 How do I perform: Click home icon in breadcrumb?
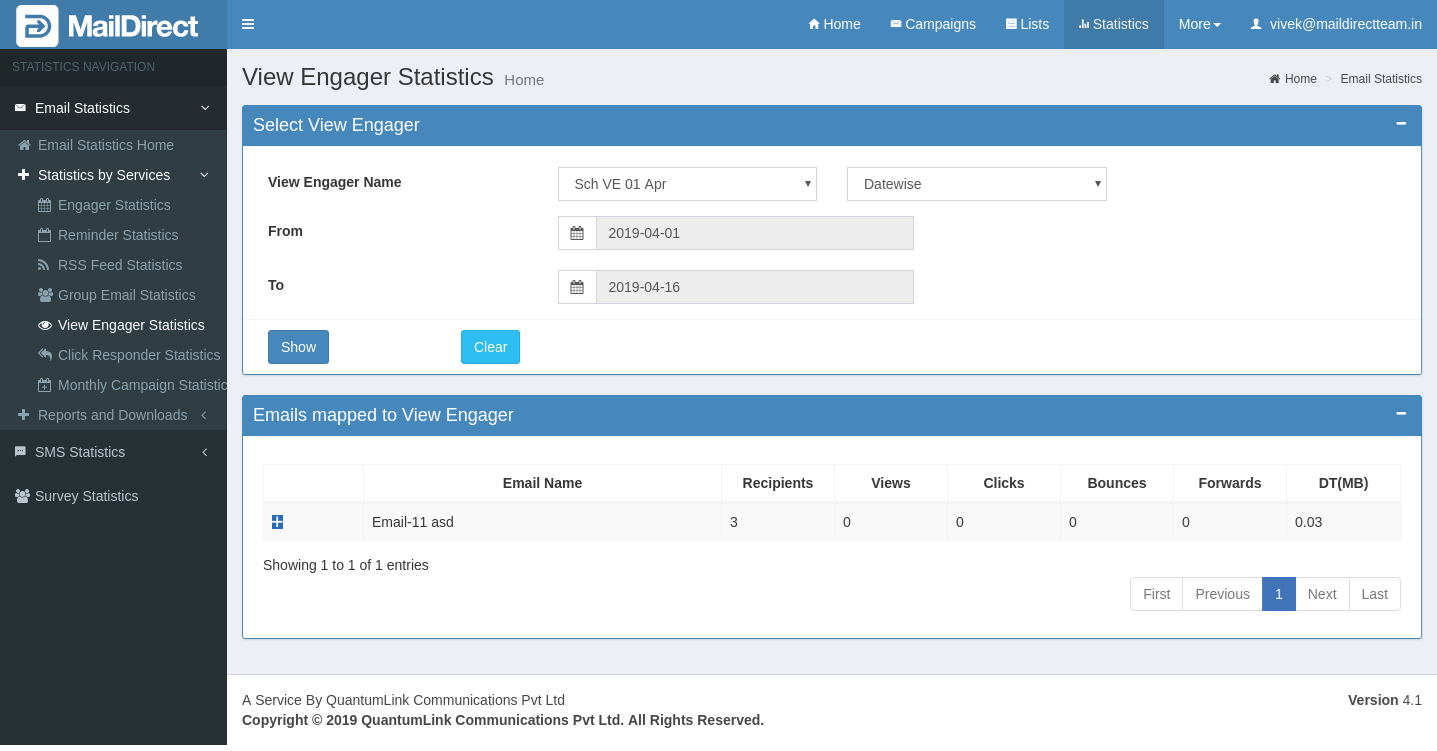[x=1274, y=79]
